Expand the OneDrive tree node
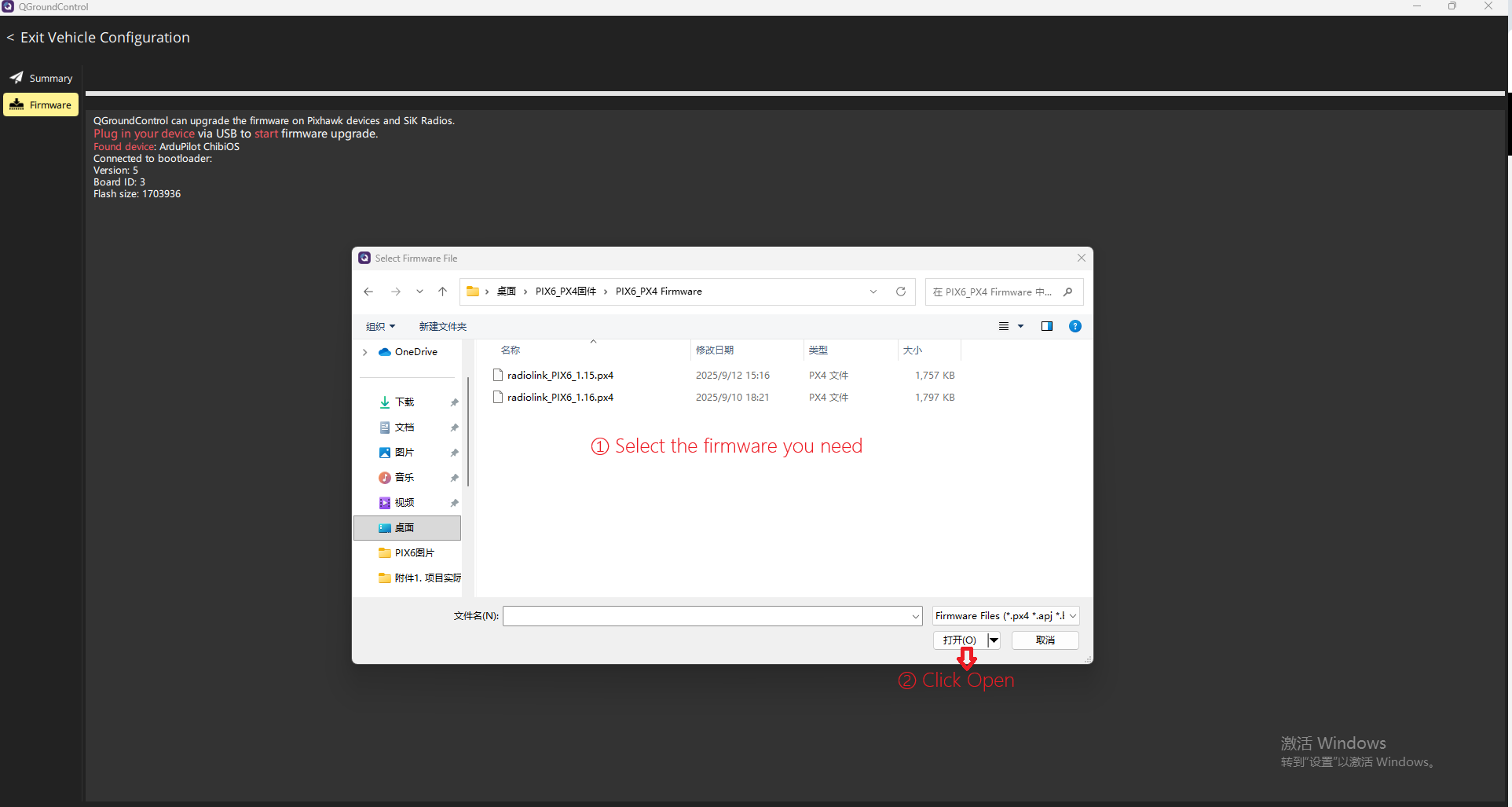 pos(365,352)
